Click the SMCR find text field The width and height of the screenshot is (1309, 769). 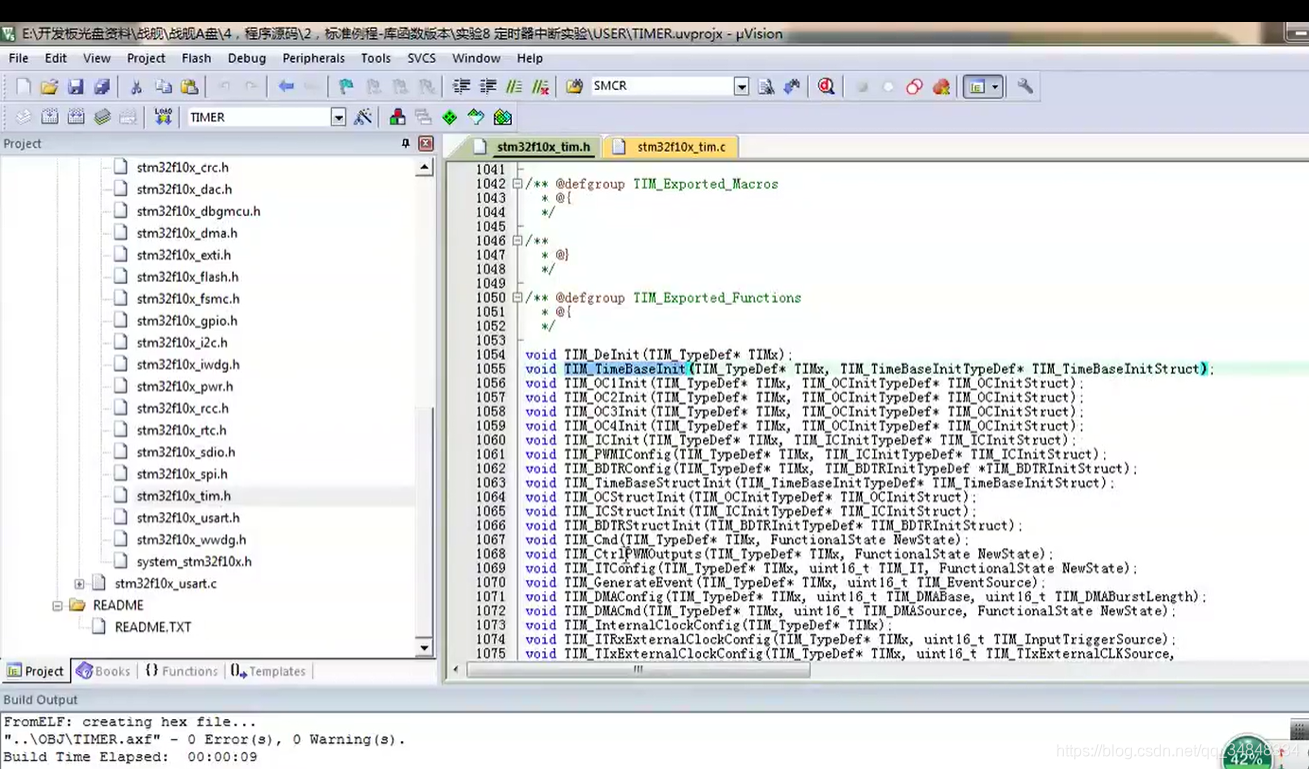(x=661, y=86)
